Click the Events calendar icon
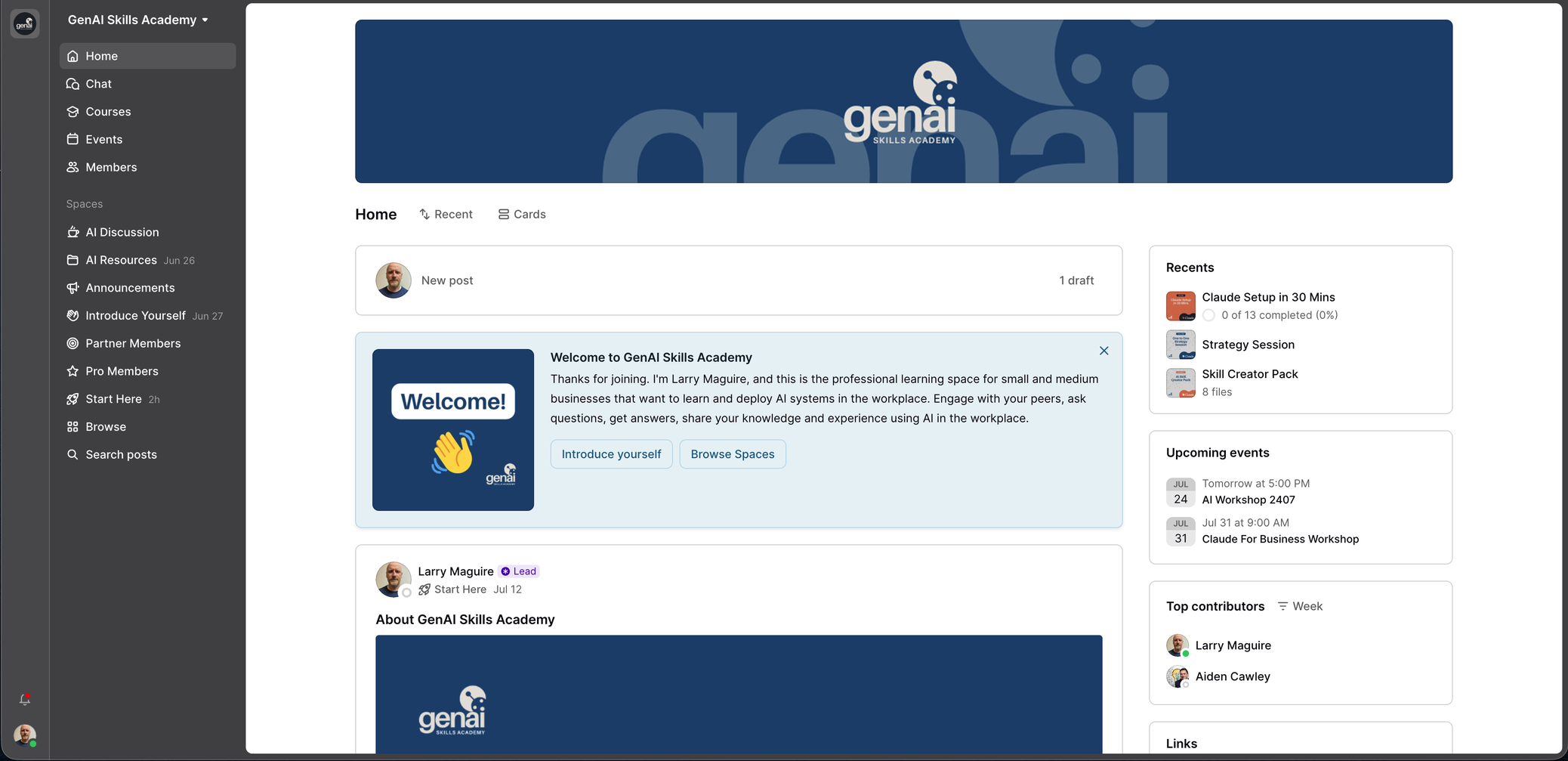This screenshot has height=761, width=1568. 73,139
